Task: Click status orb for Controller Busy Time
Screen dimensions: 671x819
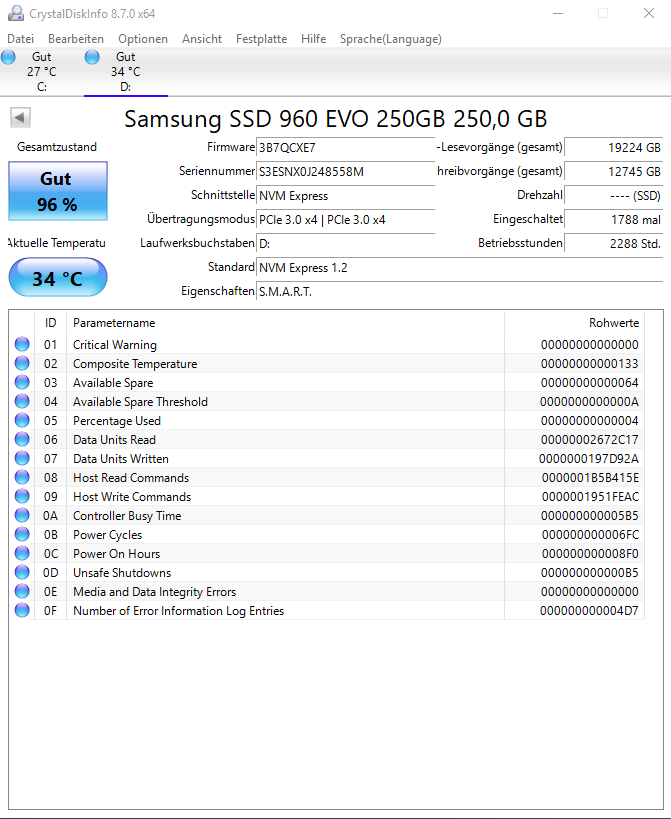Action: [x=22, y=516]
